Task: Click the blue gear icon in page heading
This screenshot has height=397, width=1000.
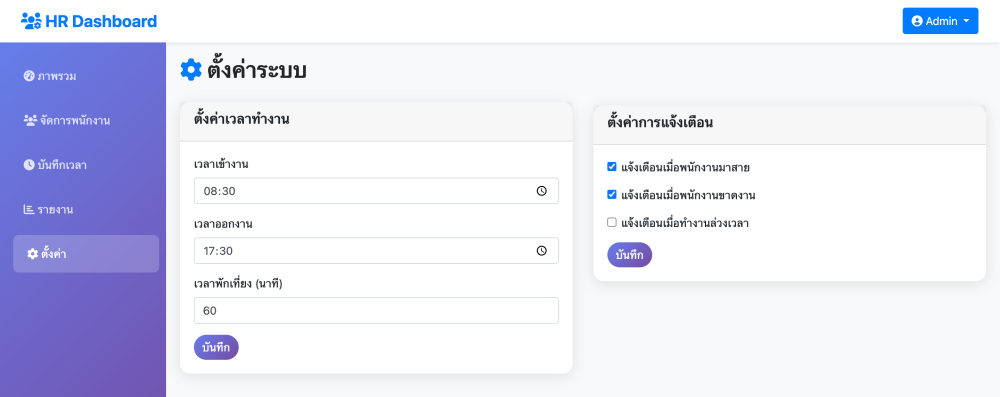Action: point(191,70)
